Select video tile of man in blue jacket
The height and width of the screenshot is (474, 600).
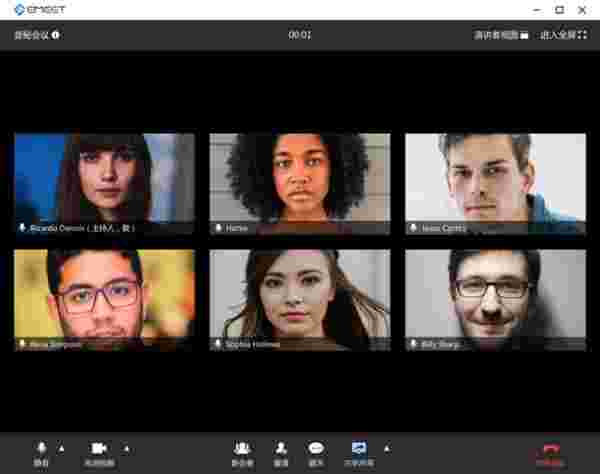496,183
